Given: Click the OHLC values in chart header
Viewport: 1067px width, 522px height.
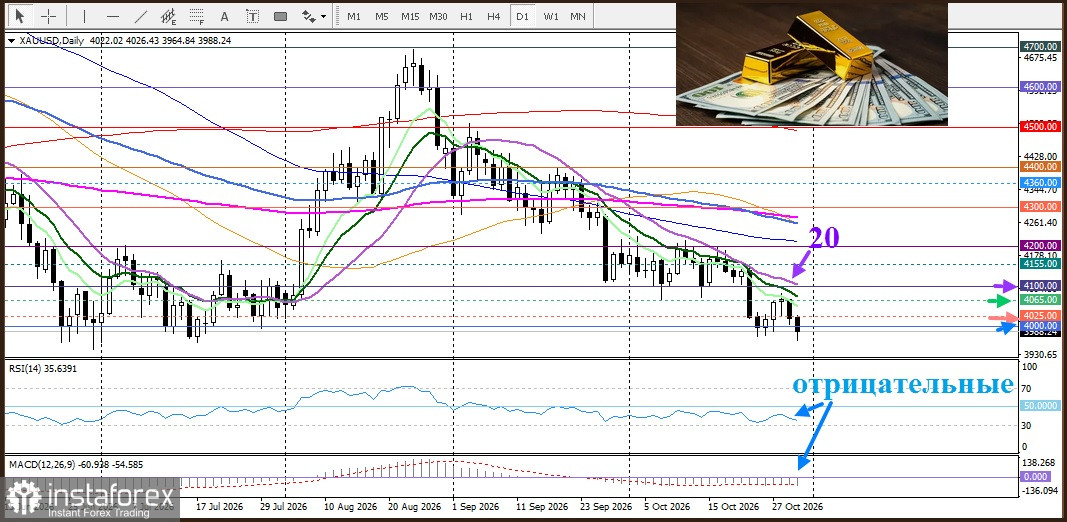Looking at the screenshot, I should (159, 41).
